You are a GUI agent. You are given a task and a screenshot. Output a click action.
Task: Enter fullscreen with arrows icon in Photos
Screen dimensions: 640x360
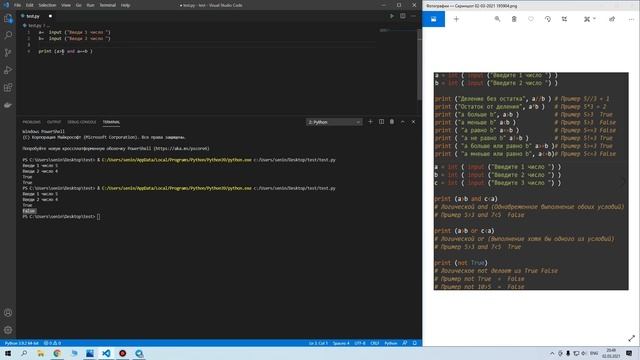(x=631, y=338)
